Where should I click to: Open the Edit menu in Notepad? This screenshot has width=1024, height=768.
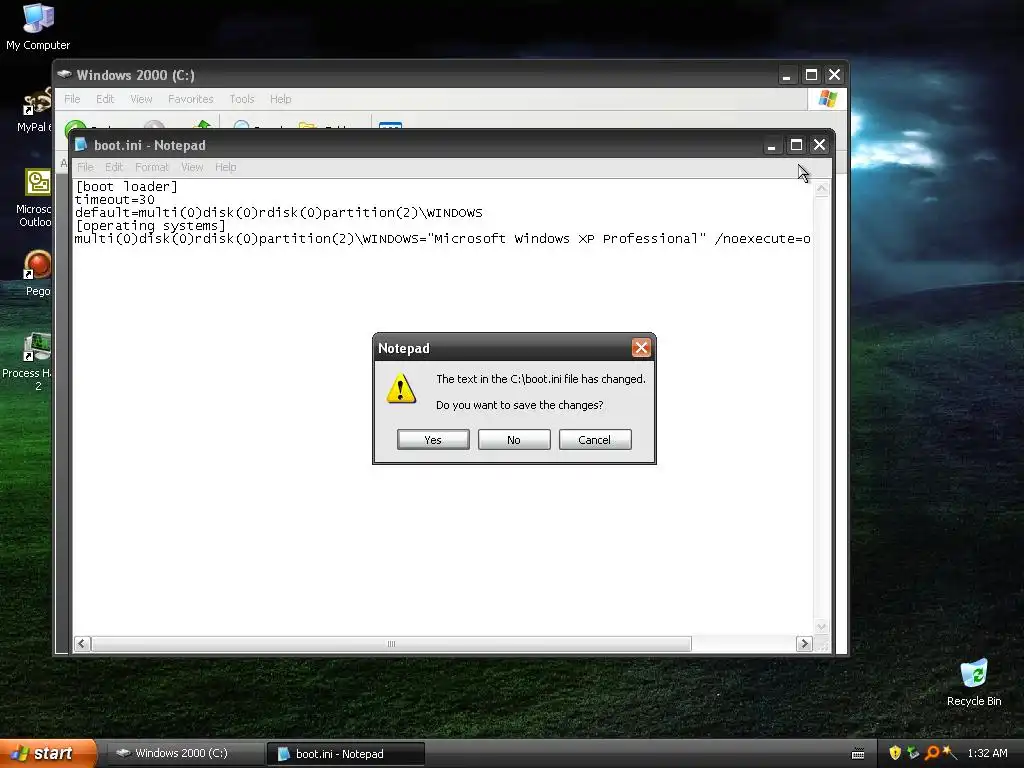pyautogui.click(x=114, y=167)
